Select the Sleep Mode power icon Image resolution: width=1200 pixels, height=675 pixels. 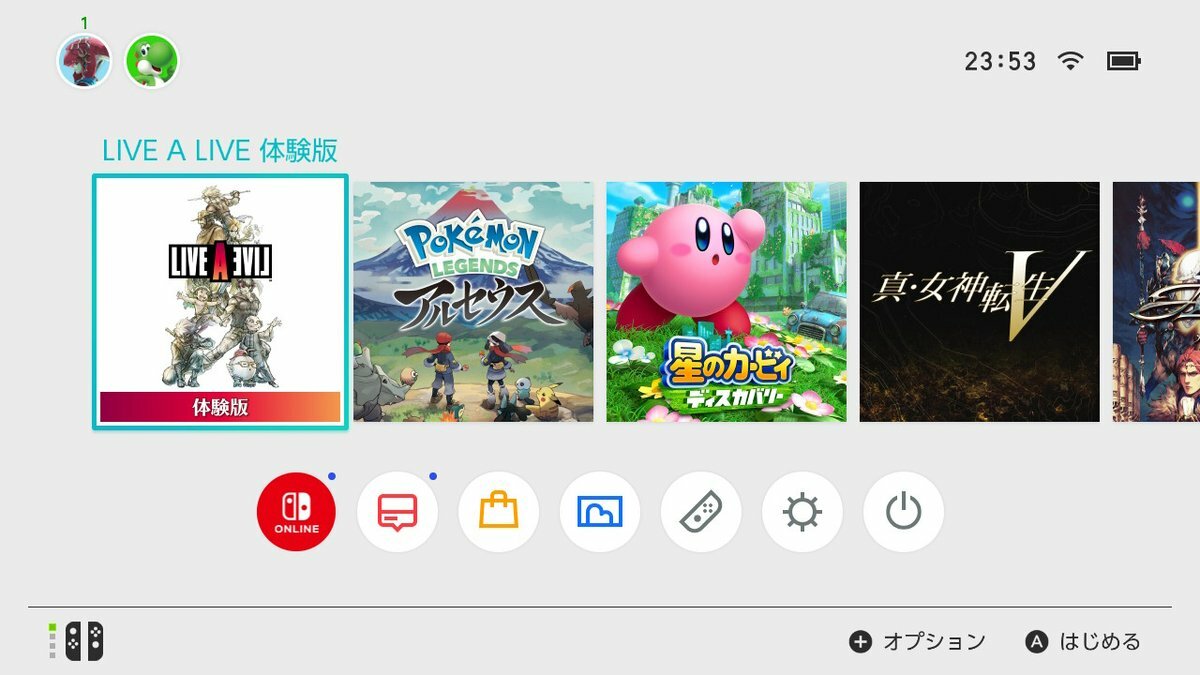click(903, 512)
